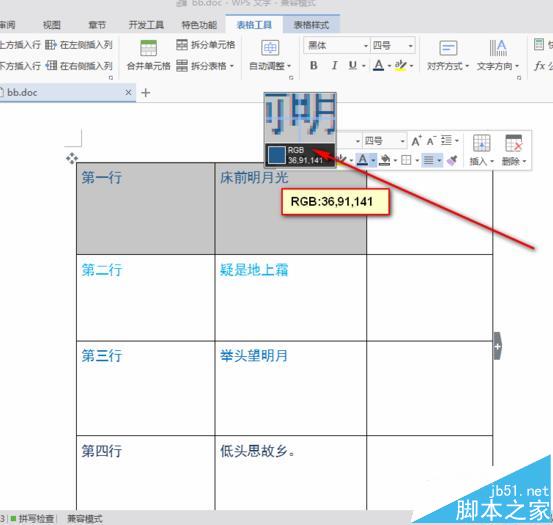This screenshot has height=525, width=553.
Task: Decrease font size in floating toolbar
Action: point(431,141)
